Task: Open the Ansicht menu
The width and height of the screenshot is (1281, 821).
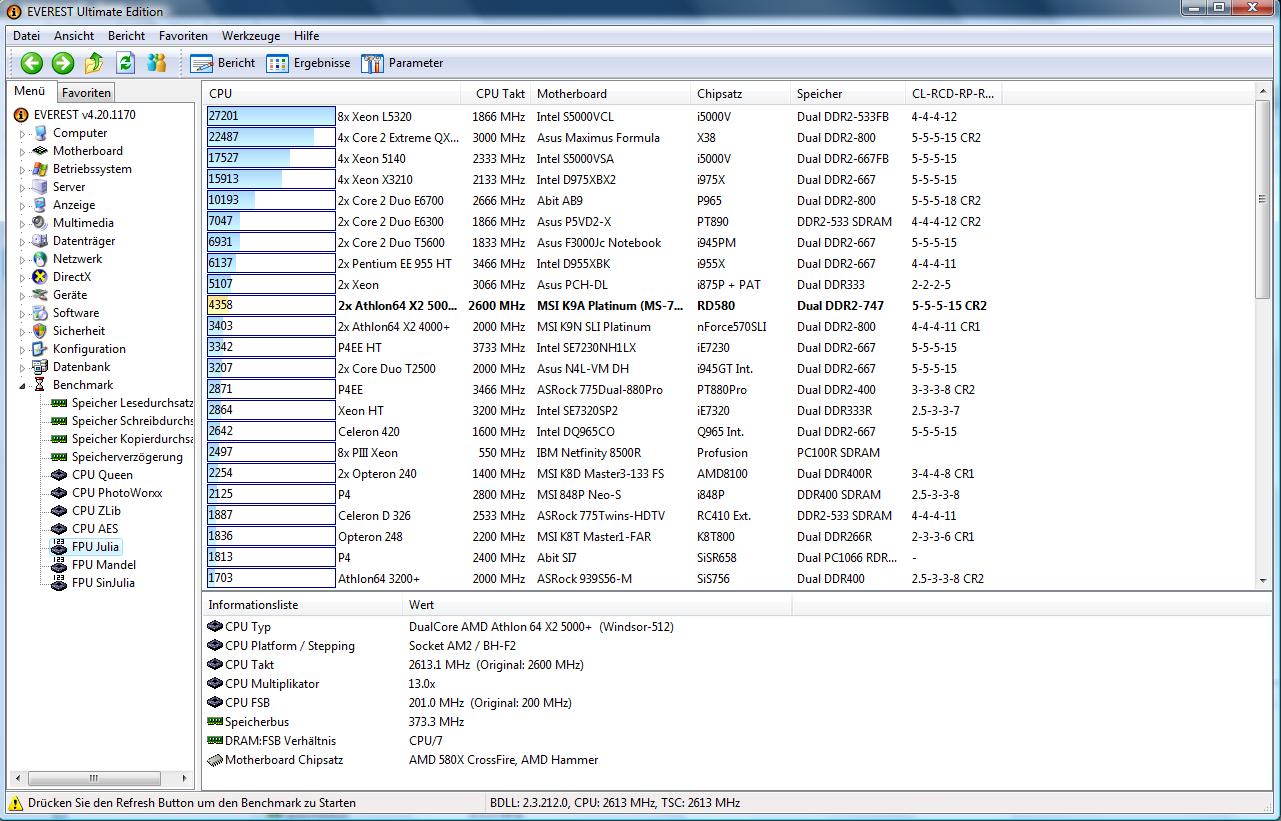Action: tap(74, 36)
